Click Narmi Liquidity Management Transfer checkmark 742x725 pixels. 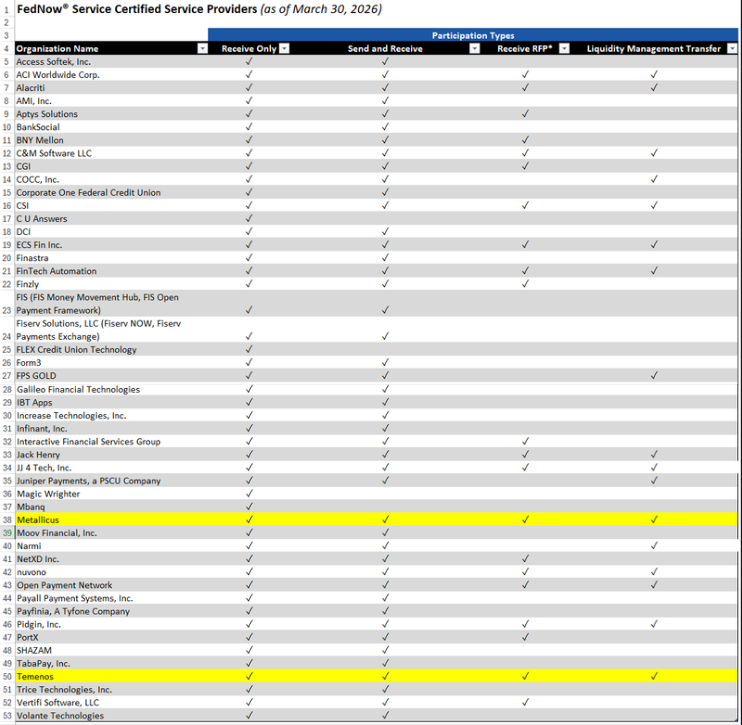(x=654, y=546)
